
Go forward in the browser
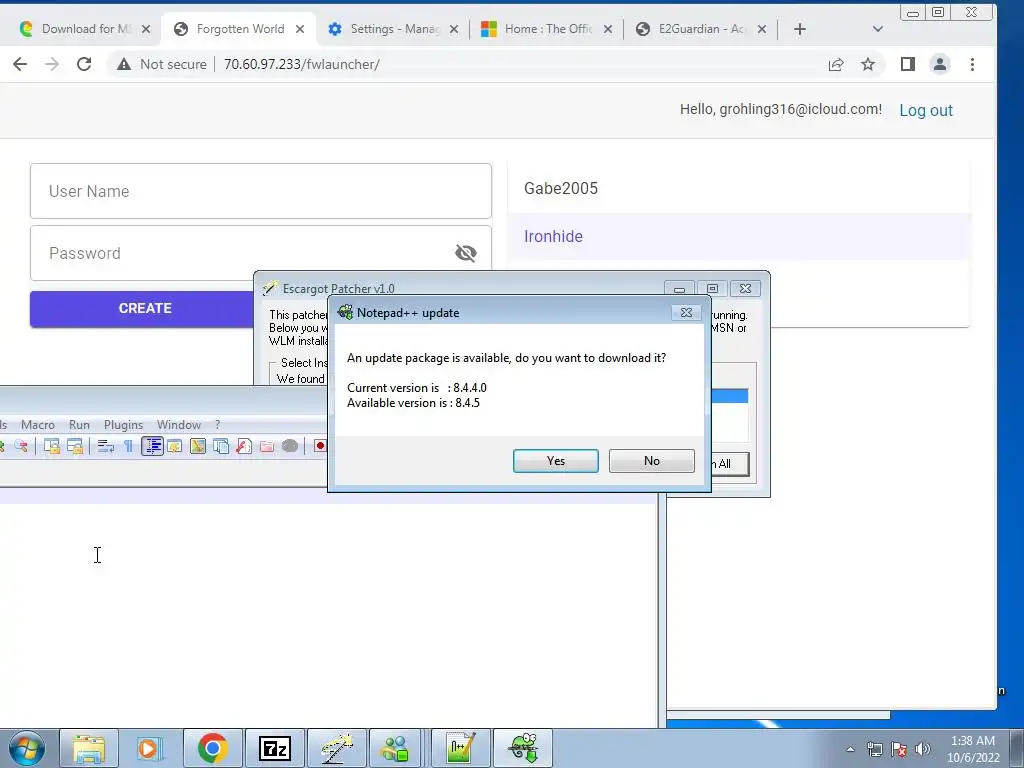click(52, 64)
